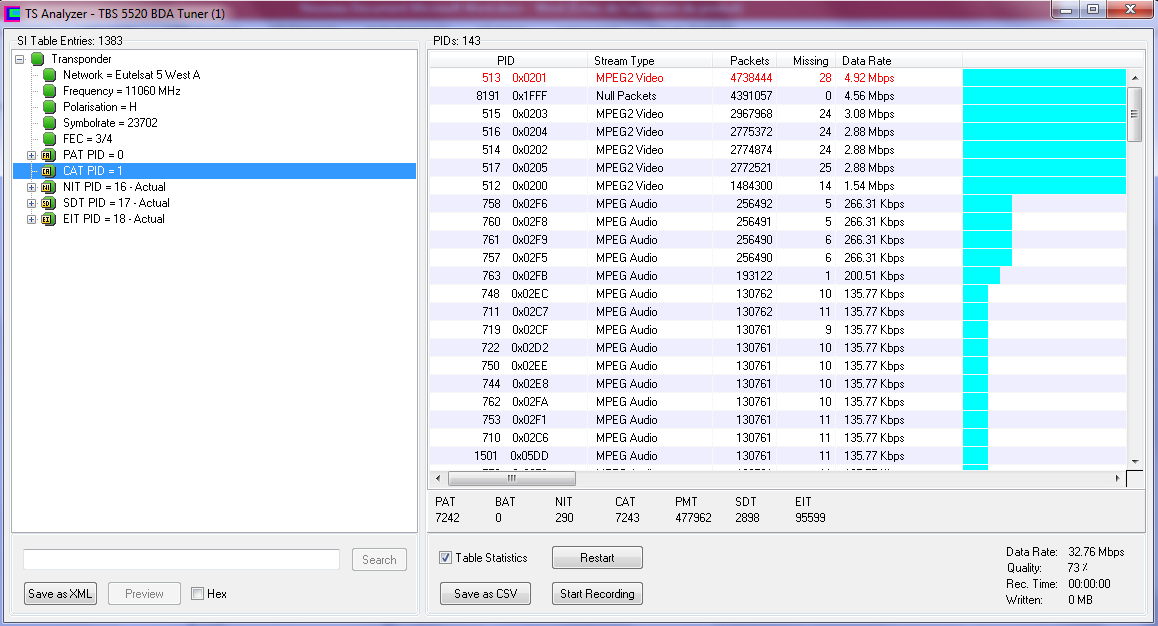
Task: Click the green Transponder node icon
Action: [38, 59]
